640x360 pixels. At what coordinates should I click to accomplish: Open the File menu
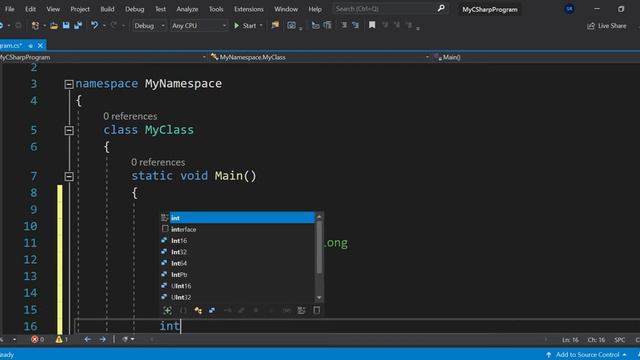(9, 9)
